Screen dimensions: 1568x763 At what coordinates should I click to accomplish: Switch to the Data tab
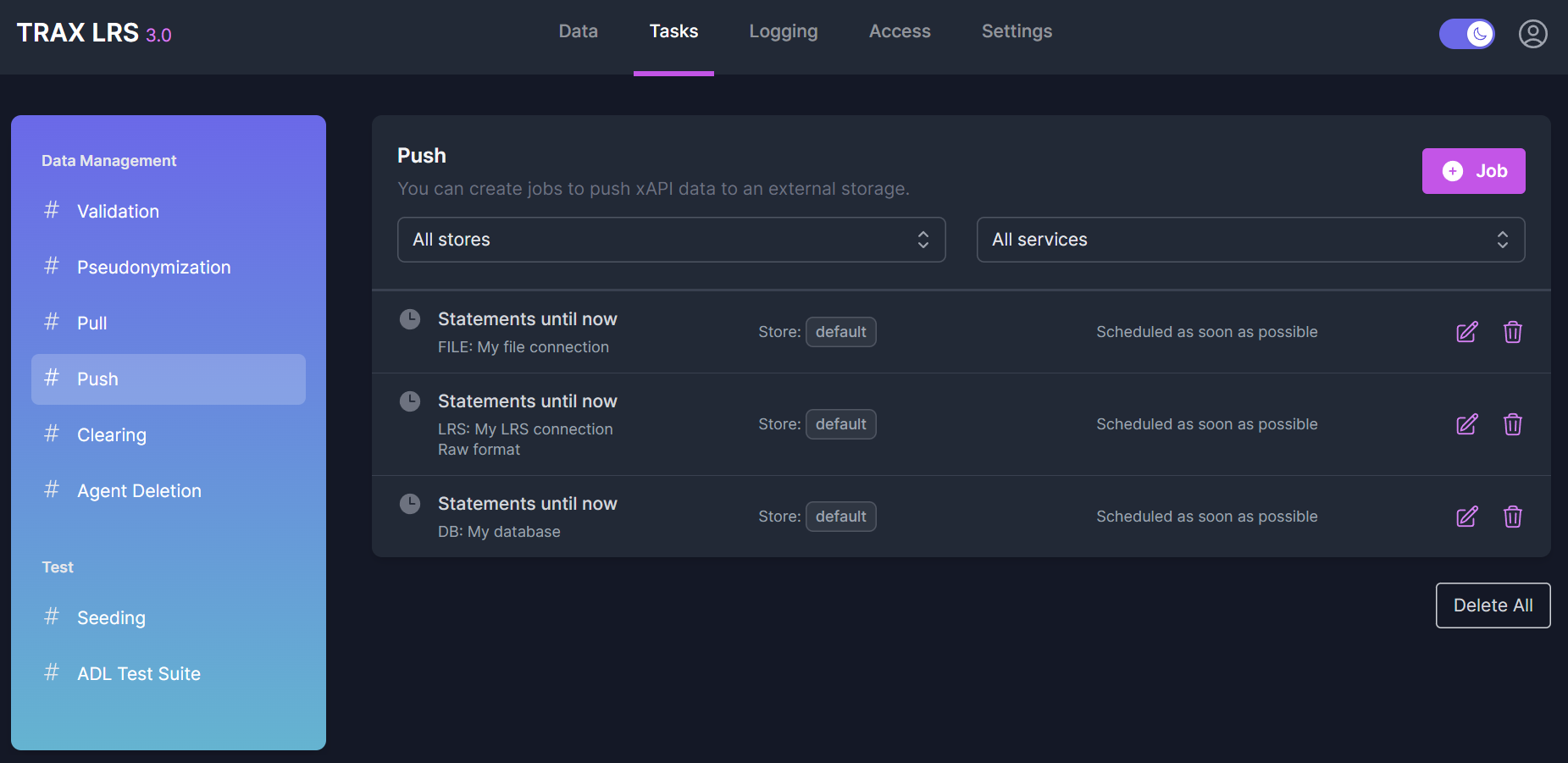tap(578, 31)
